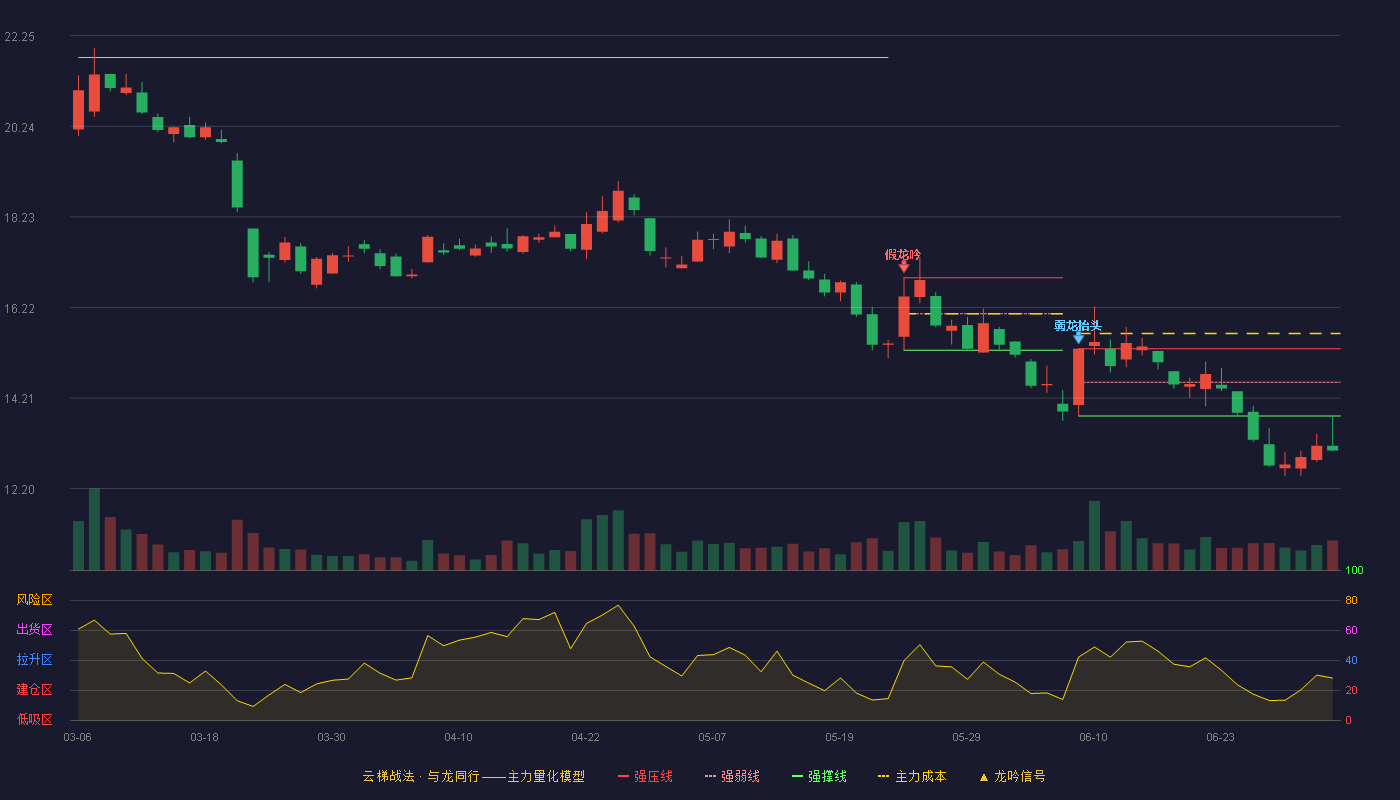Click the 60 indicator scale label
The width and height of the screenshot is (1400, 800).
tap(1351, 630)
